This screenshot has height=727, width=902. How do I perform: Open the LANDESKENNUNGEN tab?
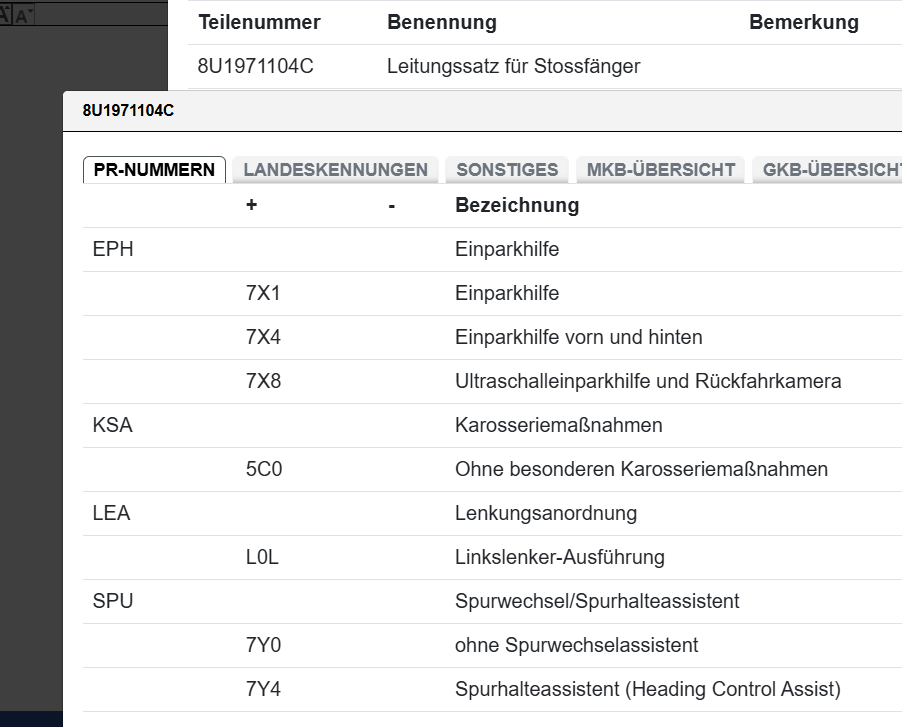pos(335,170)
